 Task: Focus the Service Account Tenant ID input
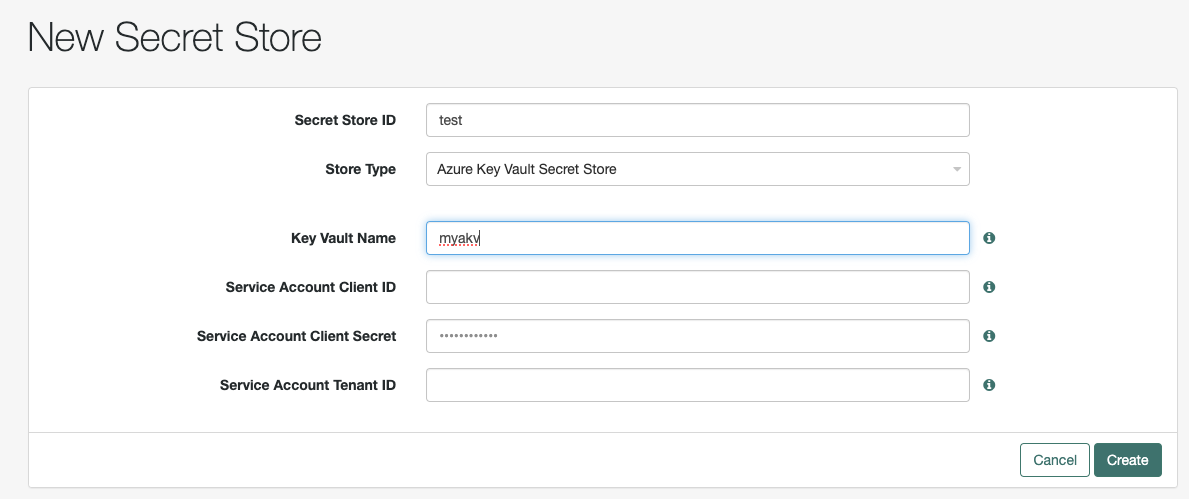[x=697, y=385]
